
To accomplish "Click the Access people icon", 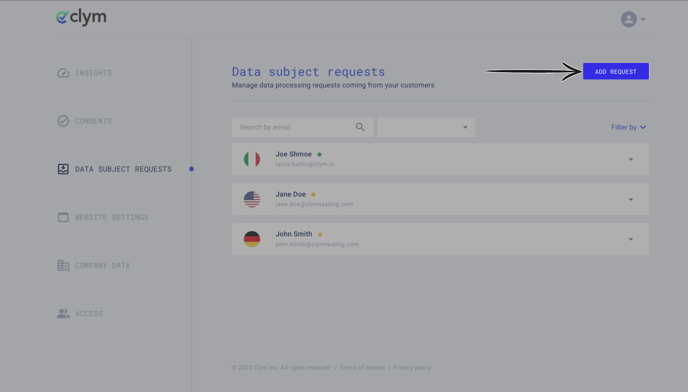I will (x=63, y=313).
